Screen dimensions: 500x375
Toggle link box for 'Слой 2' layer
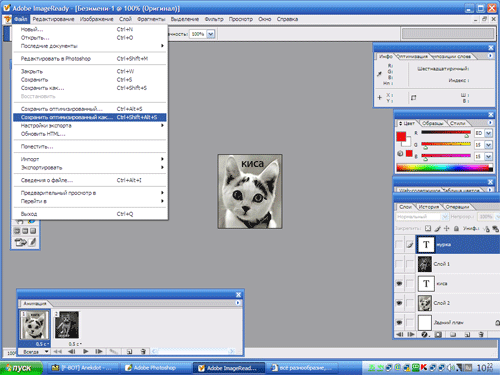(x=410, y=303)
